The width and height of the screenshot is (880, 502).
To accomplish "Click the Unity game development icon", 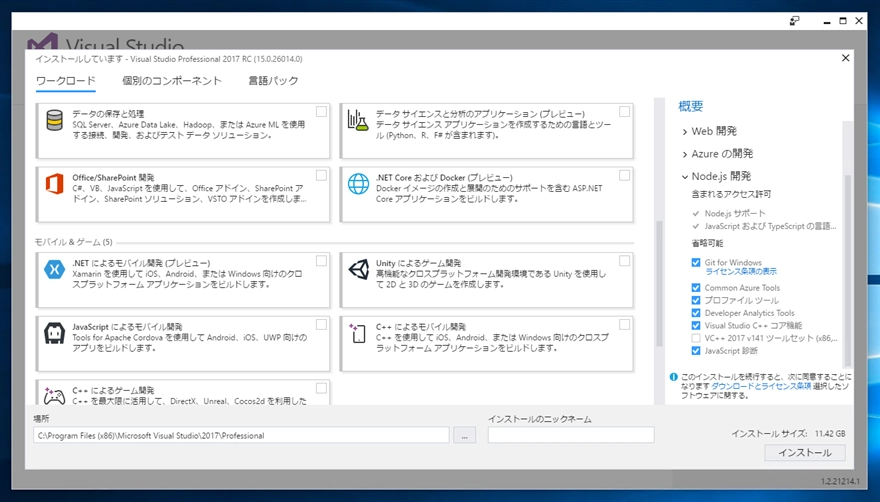I will pos(358,270).
